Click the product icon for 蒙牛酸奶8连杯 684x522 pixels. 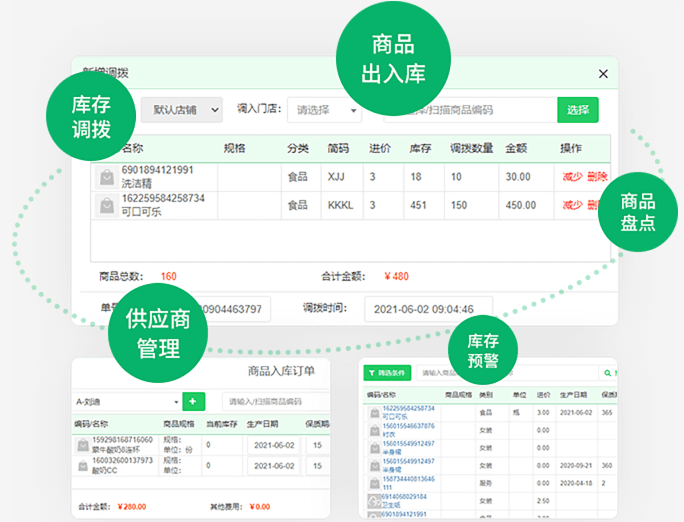click(x=82, y=445)
